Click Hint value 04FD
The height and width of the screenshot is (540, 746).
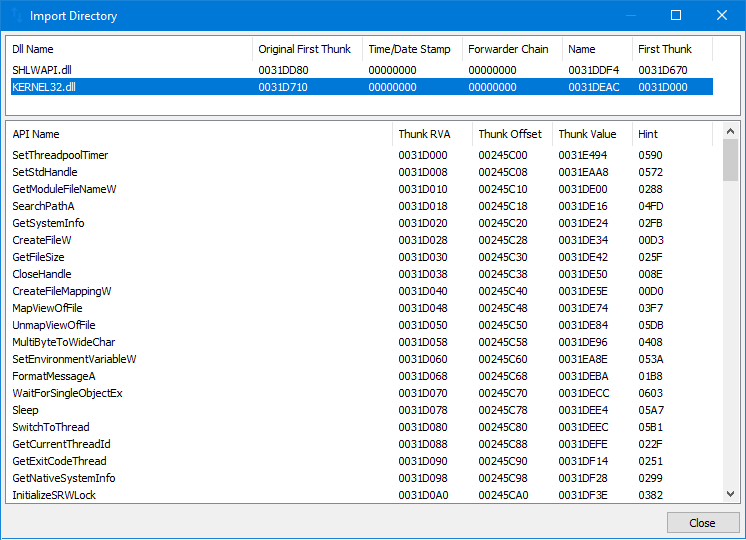pos(651,206)
